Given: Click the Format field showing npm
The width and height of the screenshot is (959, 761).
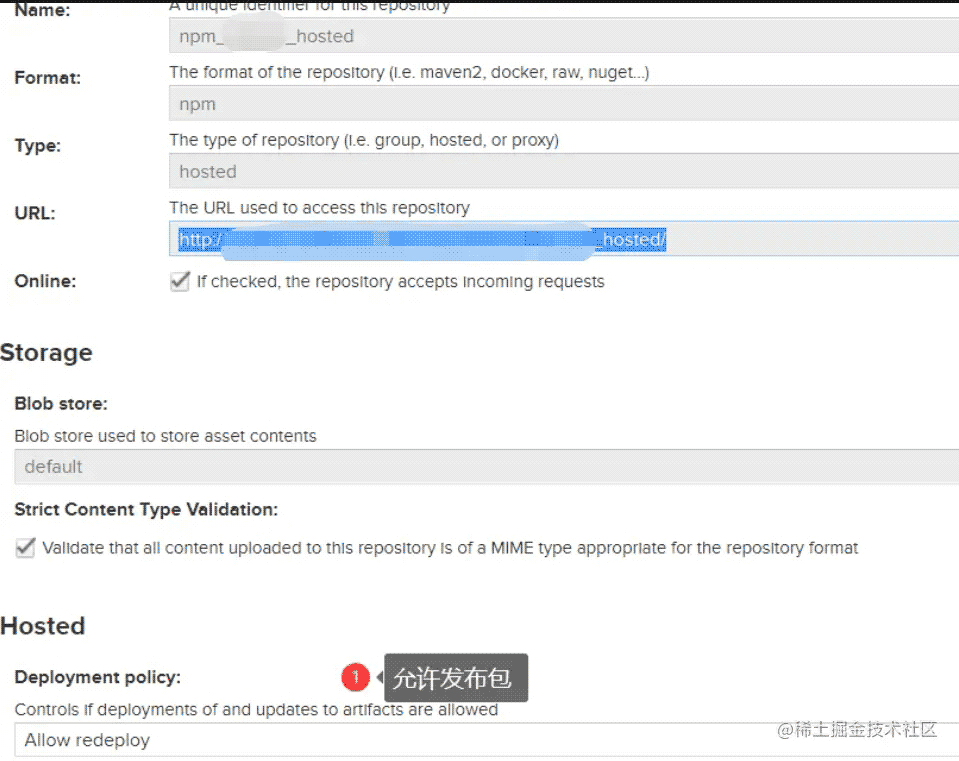Looking at the screenshot, I should (564, 104).
